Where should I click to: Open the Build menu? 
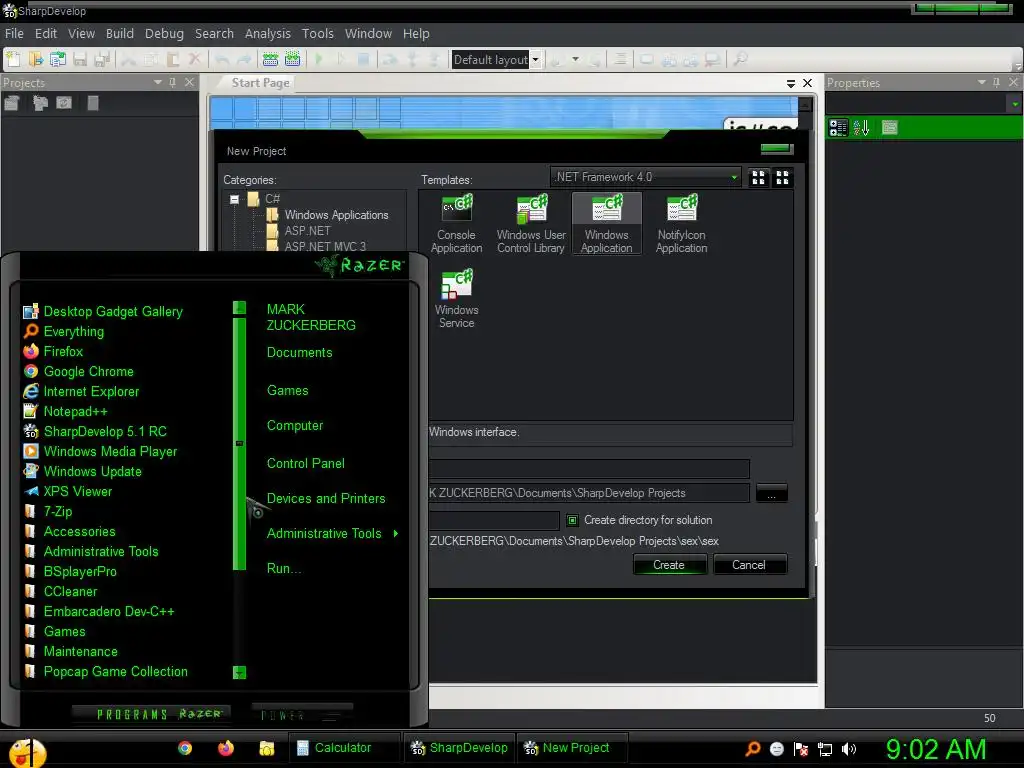[x=120, y=33]
